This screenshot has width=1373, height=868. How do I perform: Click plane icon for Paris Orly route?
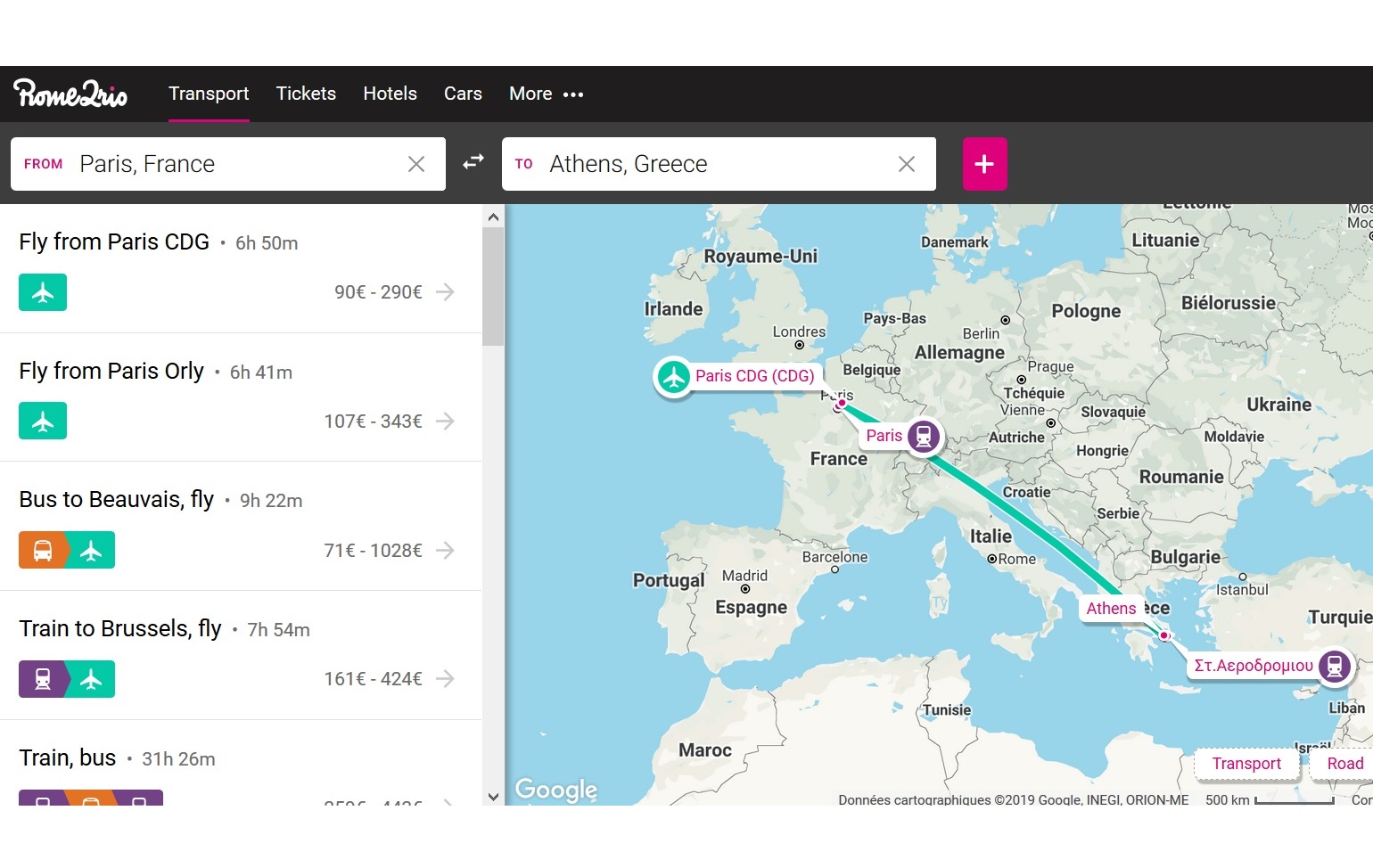click(x=43, y=421)
